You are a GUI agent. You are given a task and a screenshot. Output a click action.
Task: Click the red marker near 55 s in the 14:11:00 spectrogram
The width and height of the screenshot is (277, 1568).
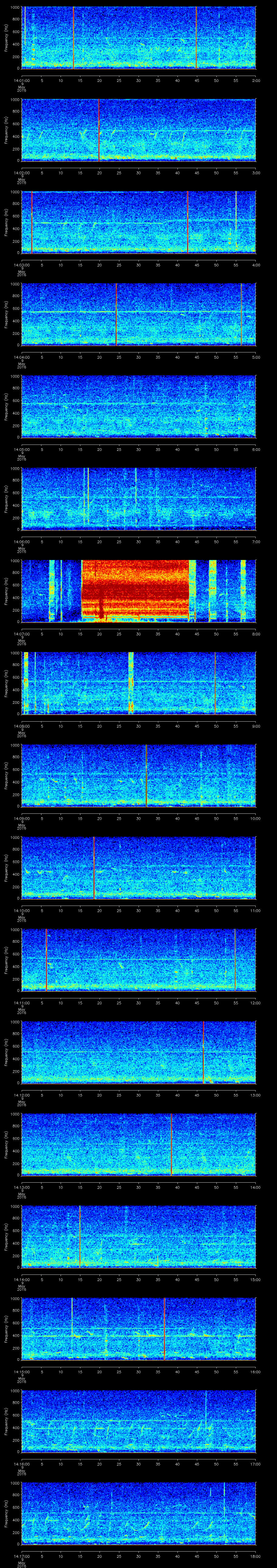[x=235, y=960]
